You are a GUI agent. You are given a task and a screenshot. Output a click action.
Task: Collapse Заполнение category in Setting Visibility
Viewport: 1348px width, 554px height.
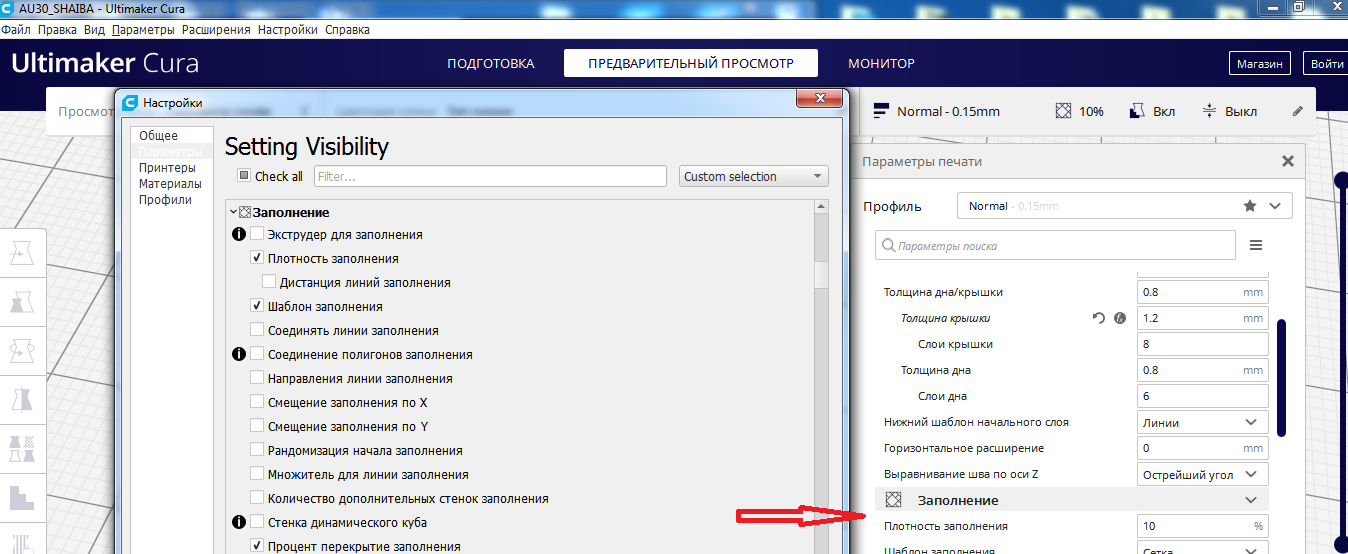coord(233,212)
